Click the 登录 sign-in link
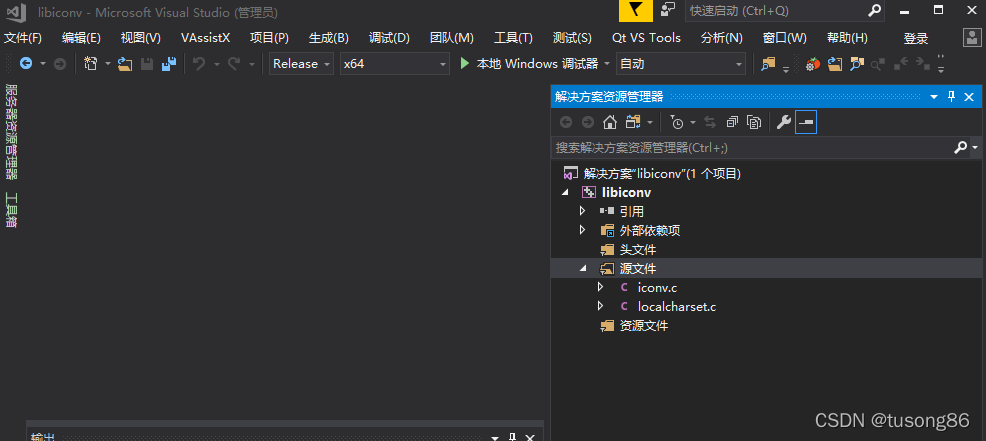986x441 pixels. [916, 38]
